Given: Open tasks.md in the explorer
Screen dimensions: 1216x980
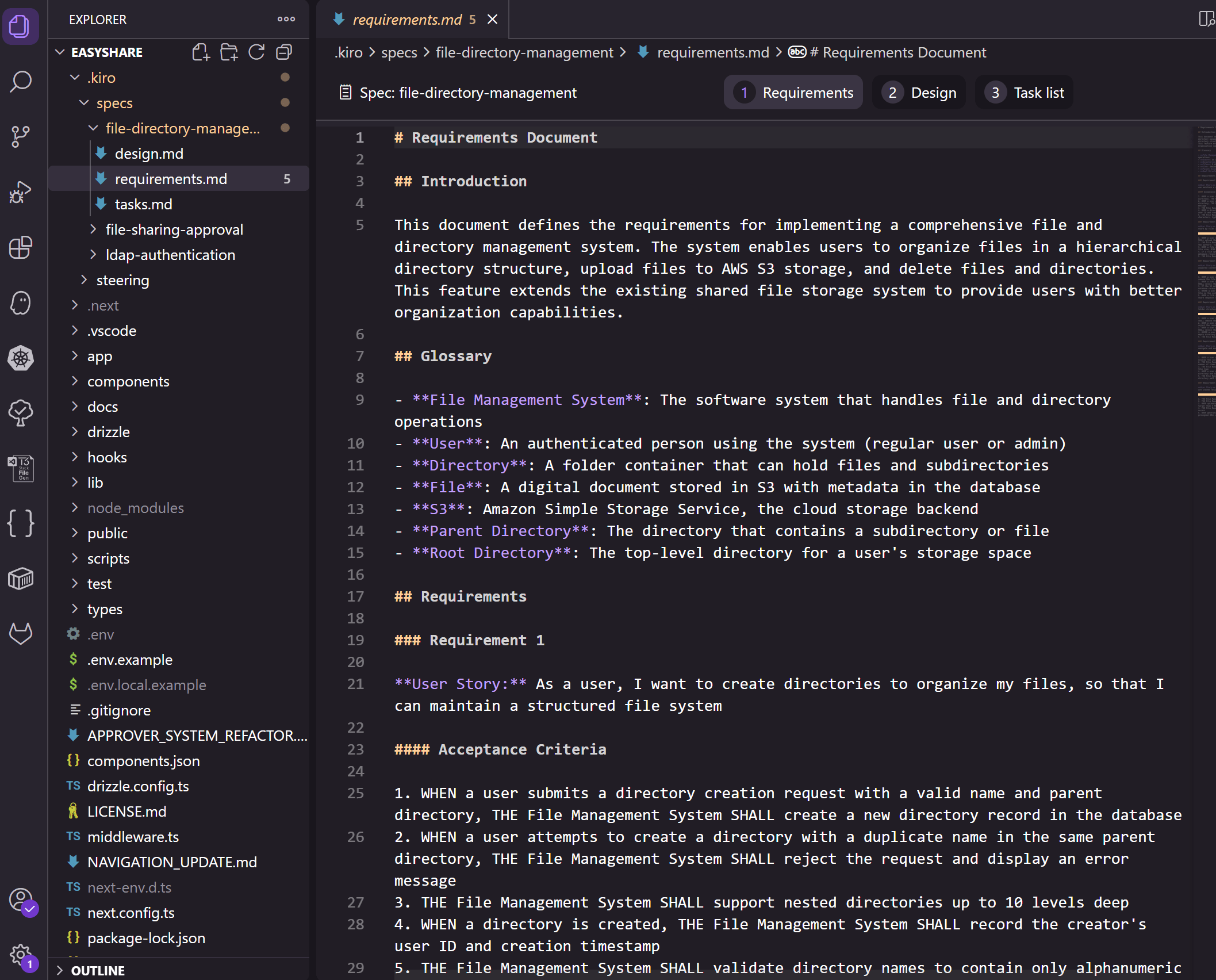Looking at the screenshot, I should pyautogui.click(x=143, y=204).
